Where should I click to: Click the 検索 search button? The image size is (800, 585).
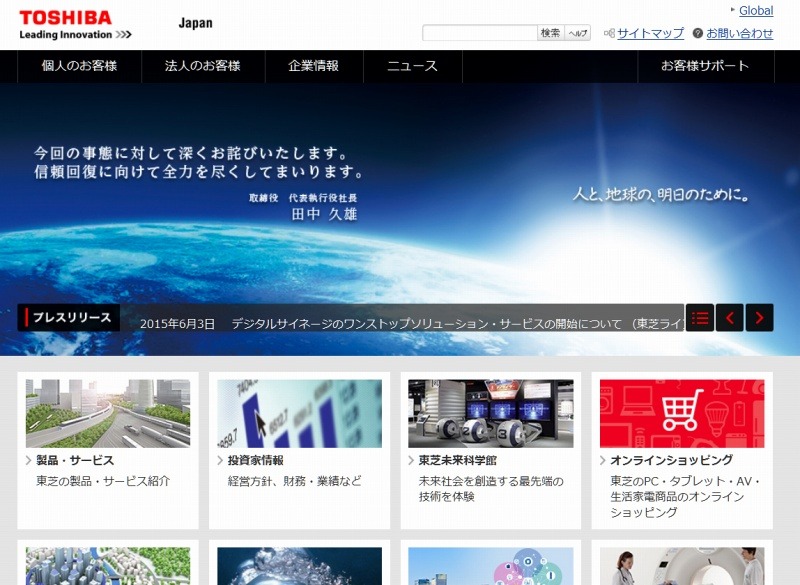point(551,33)
